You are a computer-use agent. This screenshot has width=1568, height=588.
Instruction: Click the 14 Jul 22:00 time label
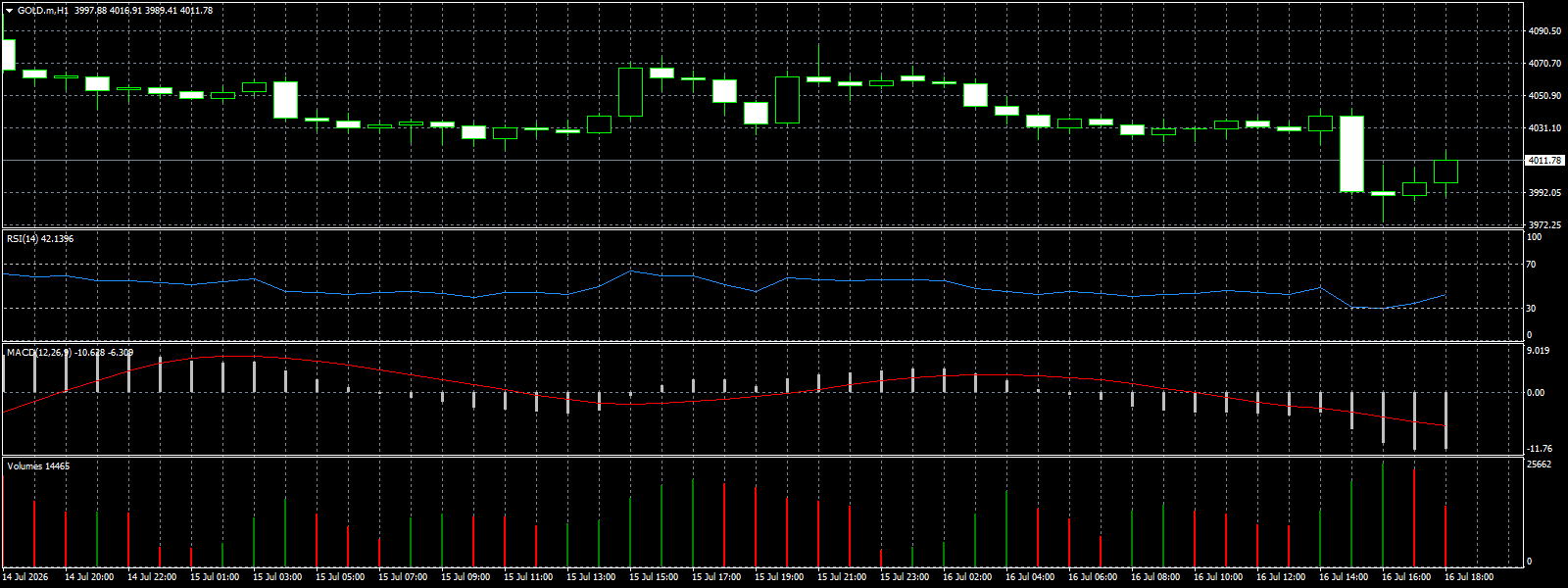(x=152, y=577)
